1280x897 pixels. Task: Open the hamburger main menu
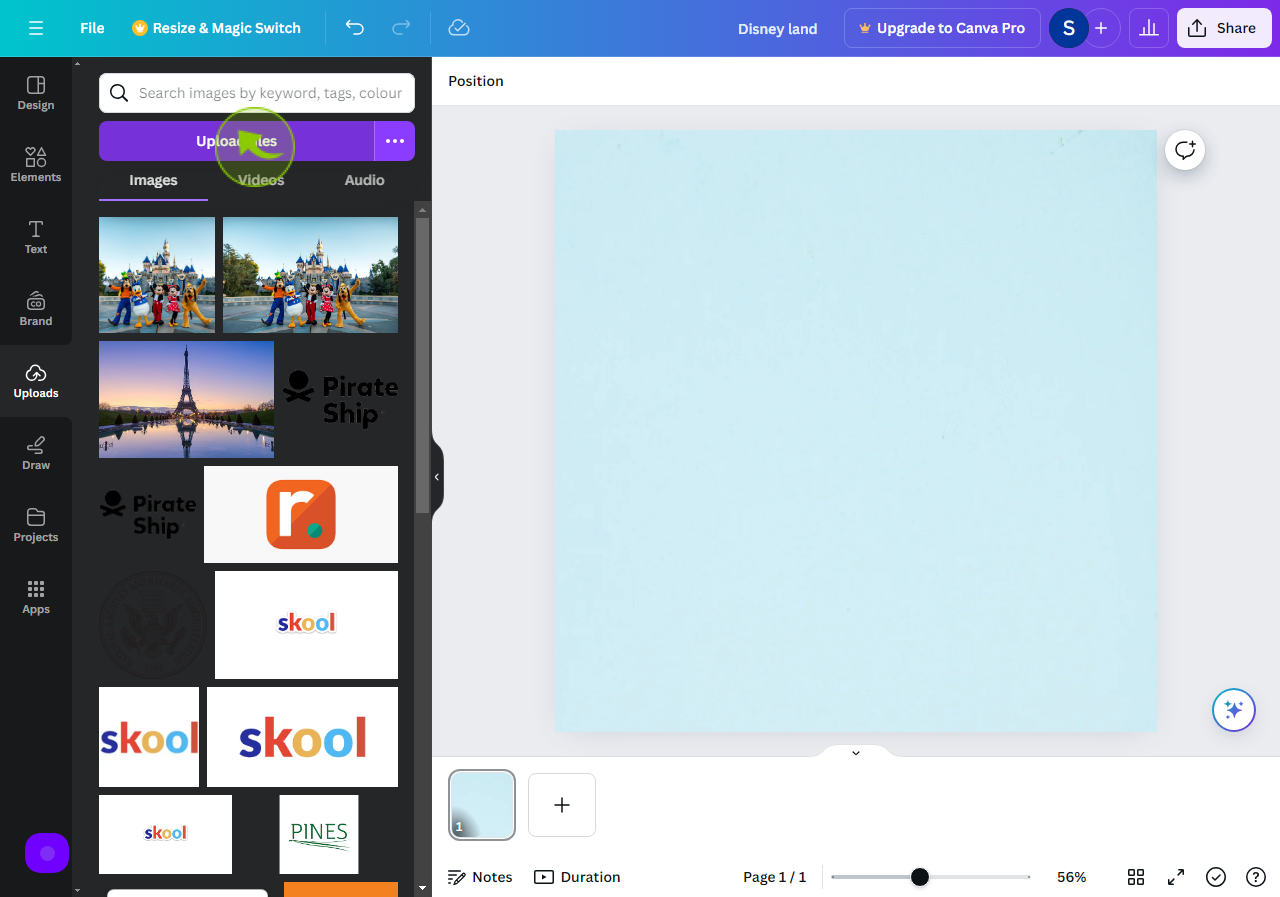(36, 28)
